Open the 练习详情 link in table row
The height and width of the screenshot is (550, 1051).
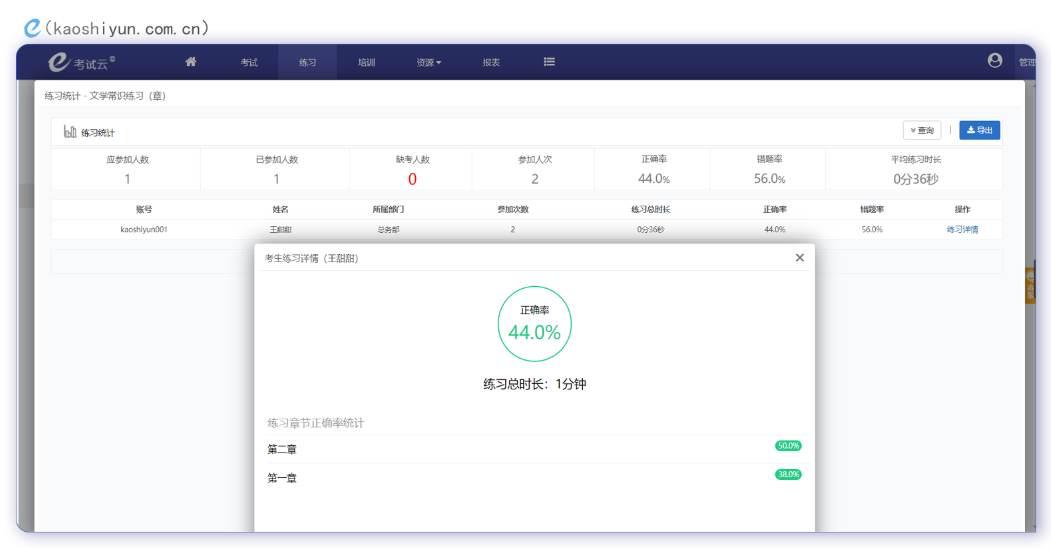coord(962,229)
